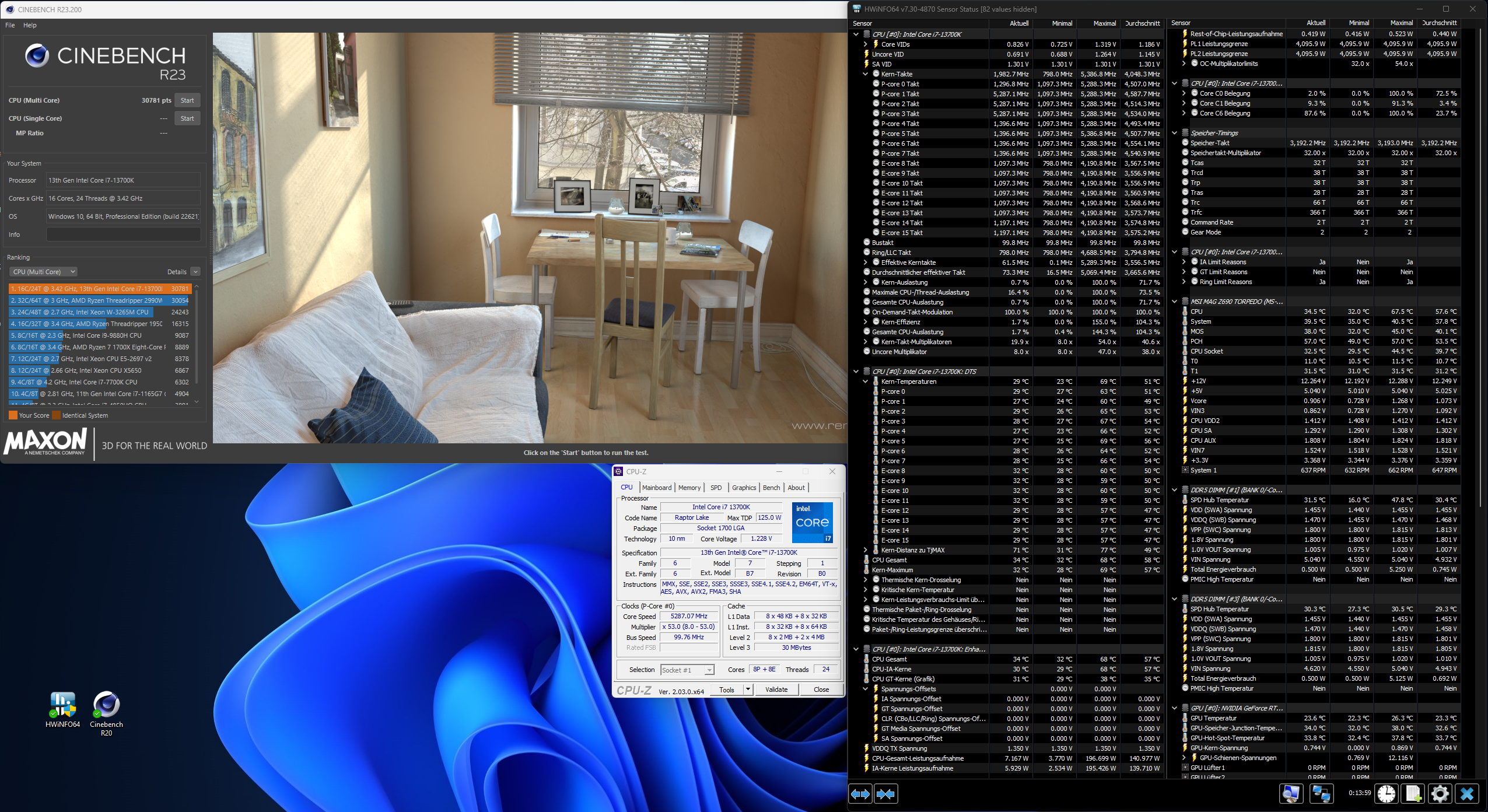Start the CPU (Single Core) test

click(x=187, y=118)
